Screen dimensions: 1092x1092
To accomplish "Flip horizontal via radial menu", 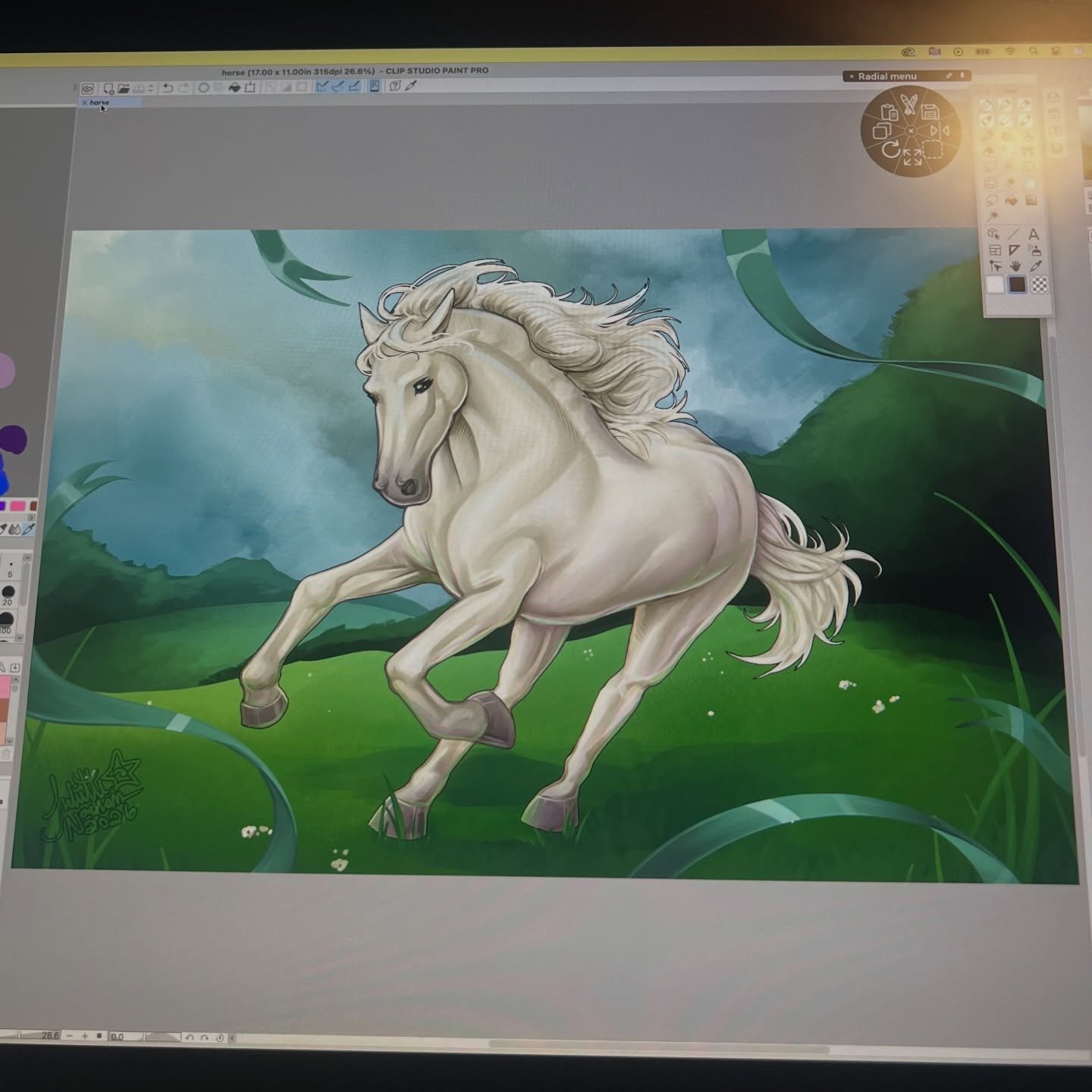I will click(x=939, y=130).
